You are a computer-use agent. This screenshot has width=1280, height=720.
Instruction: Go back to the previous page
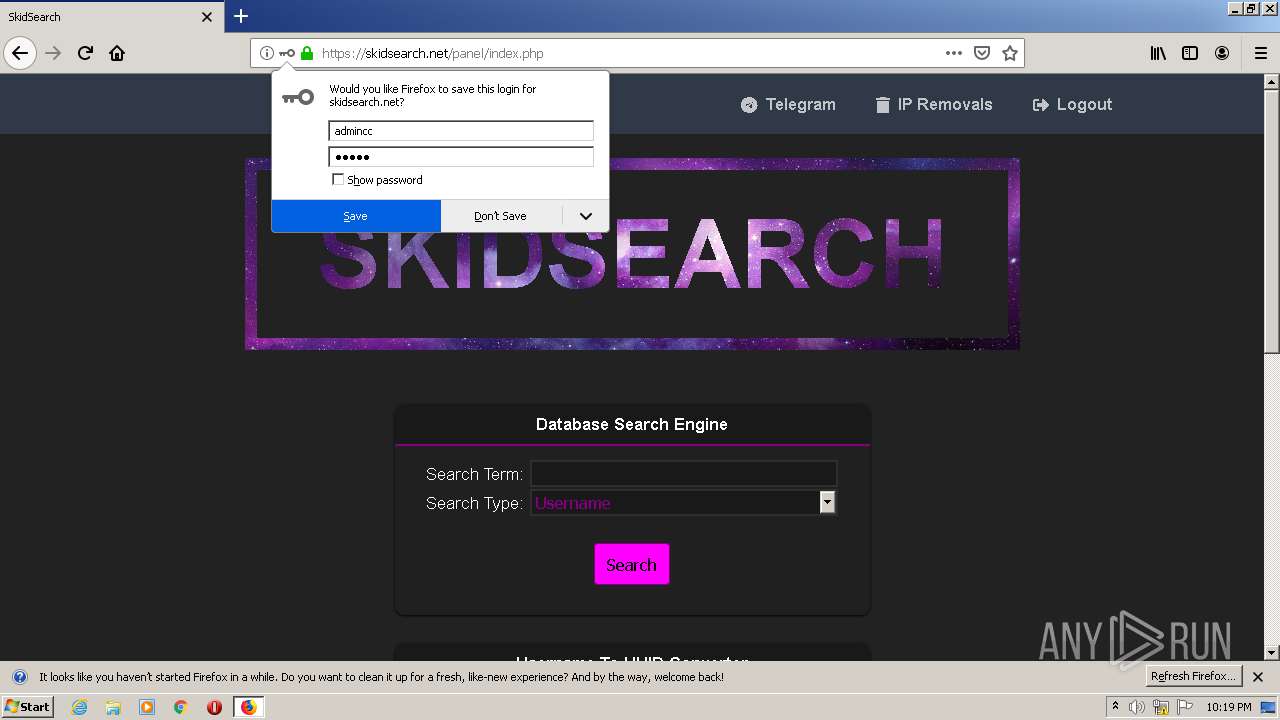[20, 53]
